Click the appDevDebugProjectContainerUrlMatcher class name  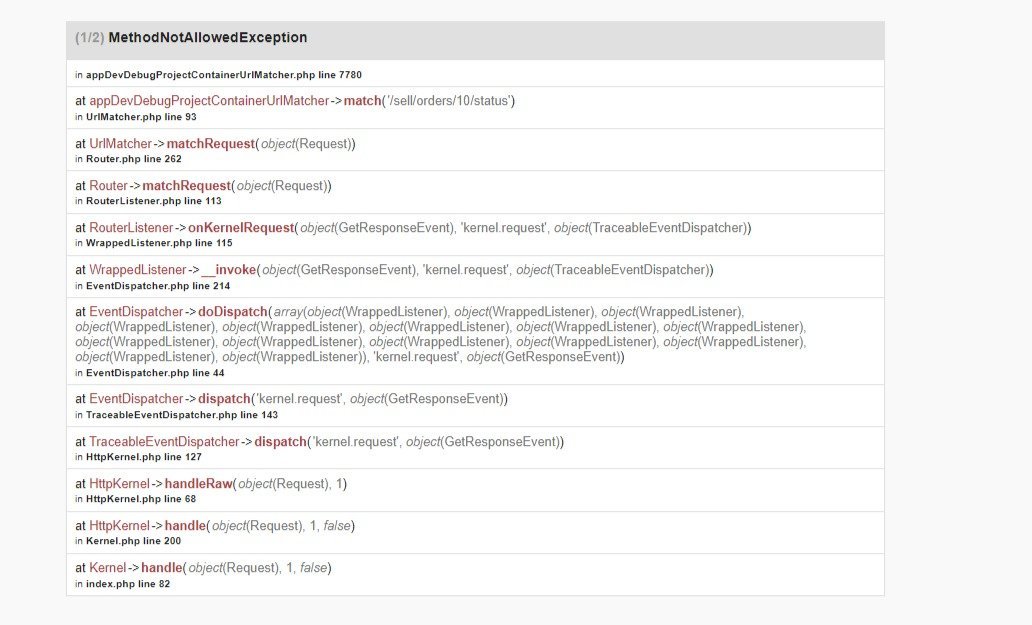[x=209, y=101]
